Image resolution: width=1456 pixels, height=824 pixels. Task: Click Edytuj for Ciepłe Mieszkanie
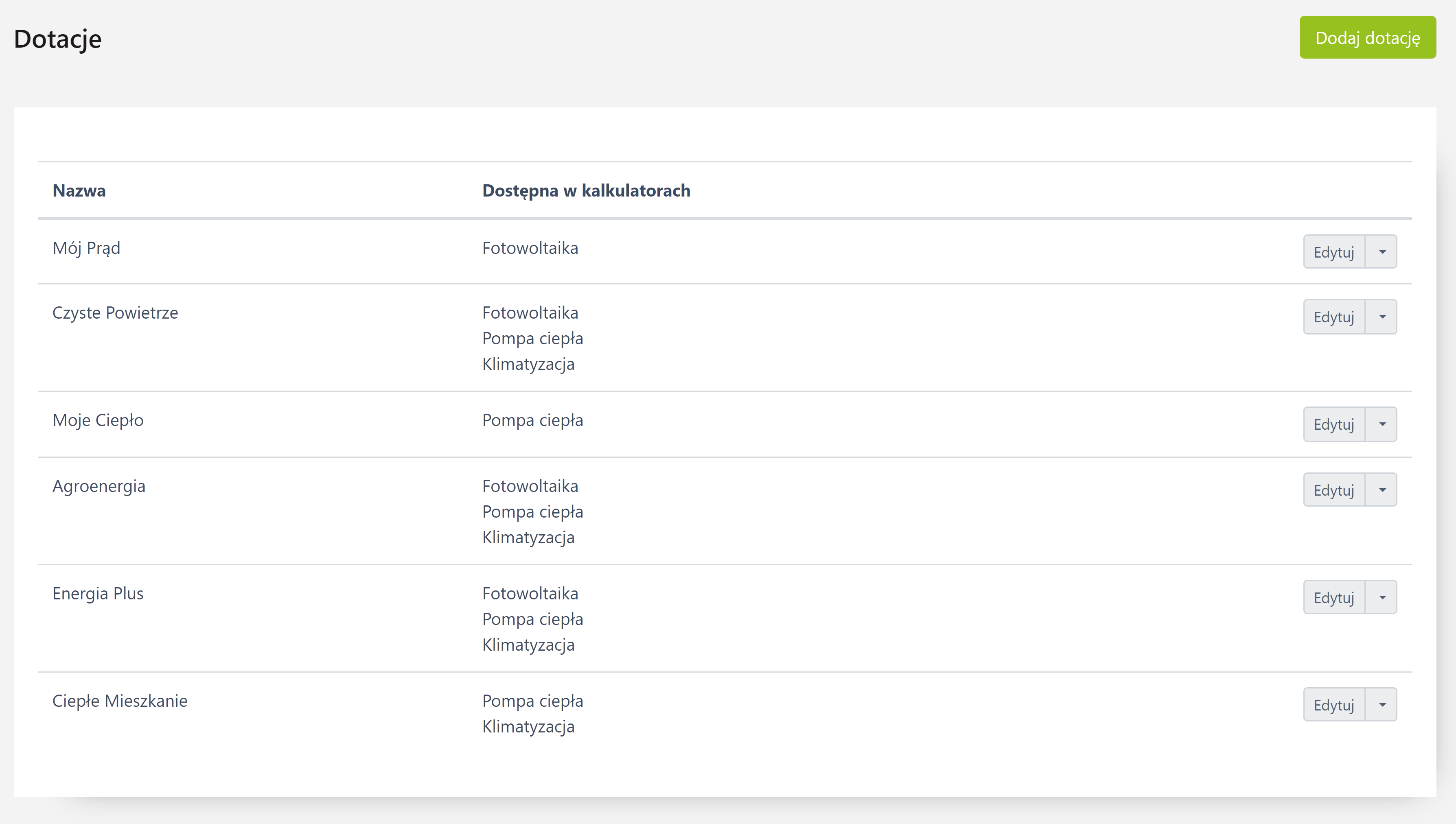1334,705
